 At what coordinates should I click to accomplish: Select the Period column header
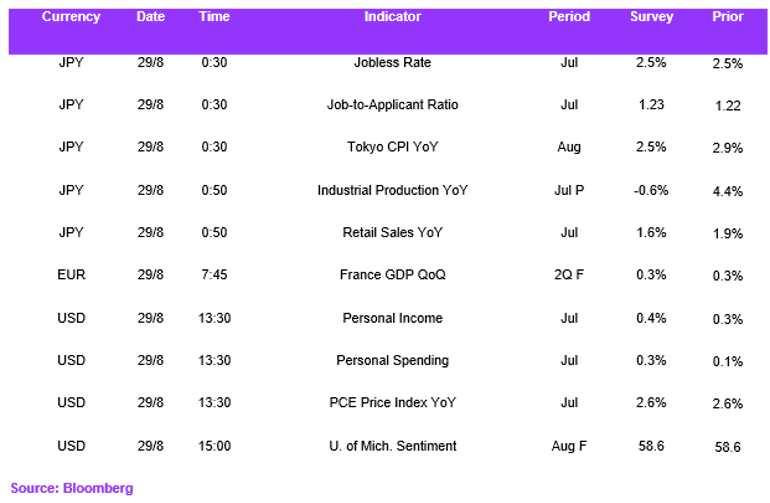(x=569, y=17)
